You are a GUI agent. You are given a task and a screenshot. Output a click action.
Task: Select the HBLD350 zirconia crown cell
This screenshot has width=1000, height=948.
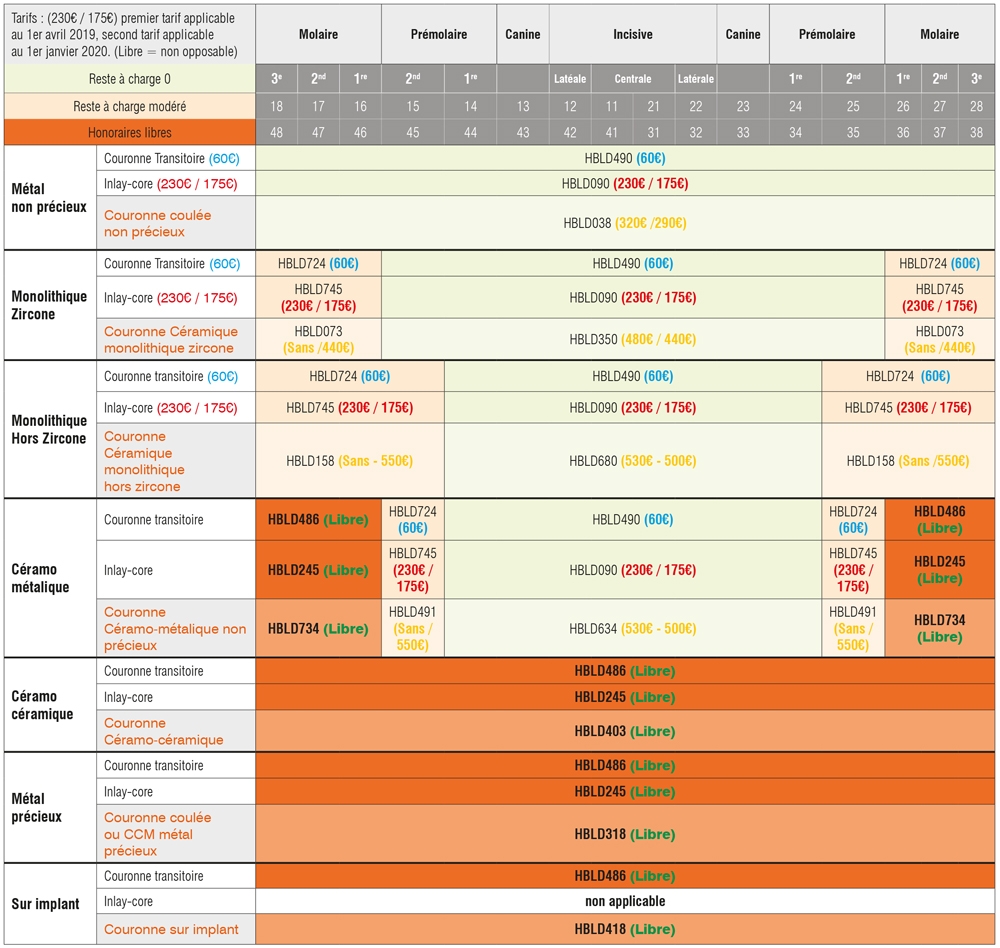click(632, 339)
